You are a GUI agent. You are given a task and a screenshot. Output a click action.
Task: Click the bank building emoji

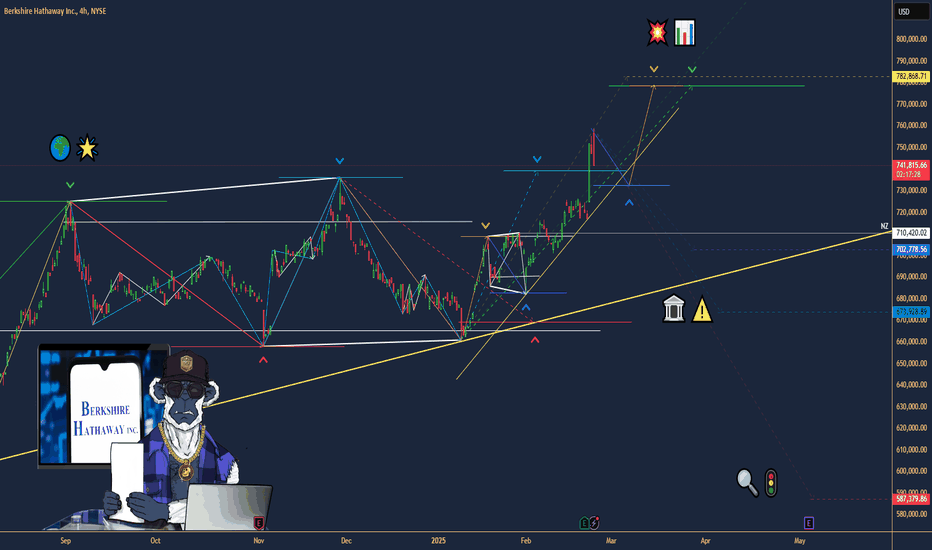673,309
